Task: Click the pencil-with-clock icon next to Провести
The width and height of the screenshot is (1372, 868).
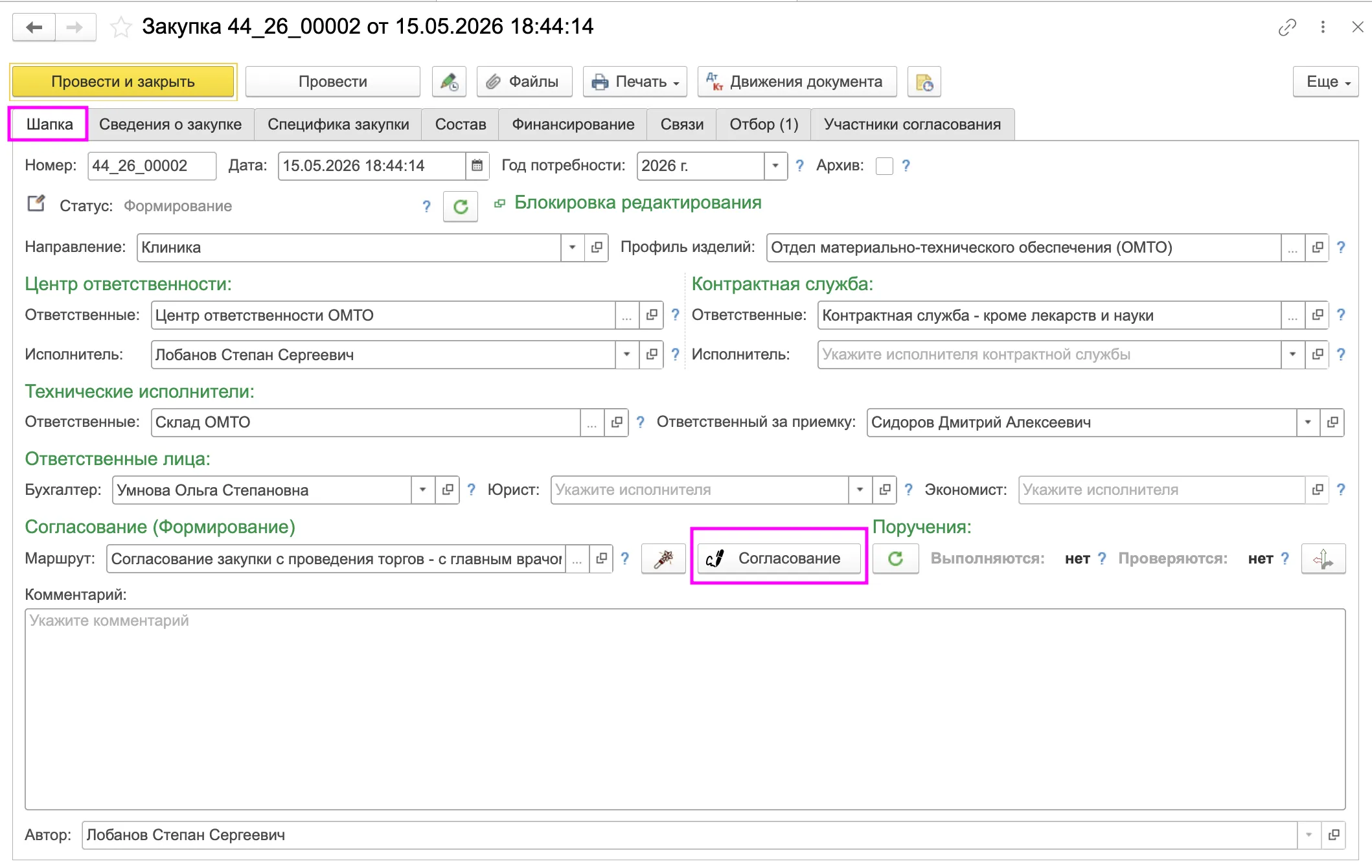Action: point(449,82)
